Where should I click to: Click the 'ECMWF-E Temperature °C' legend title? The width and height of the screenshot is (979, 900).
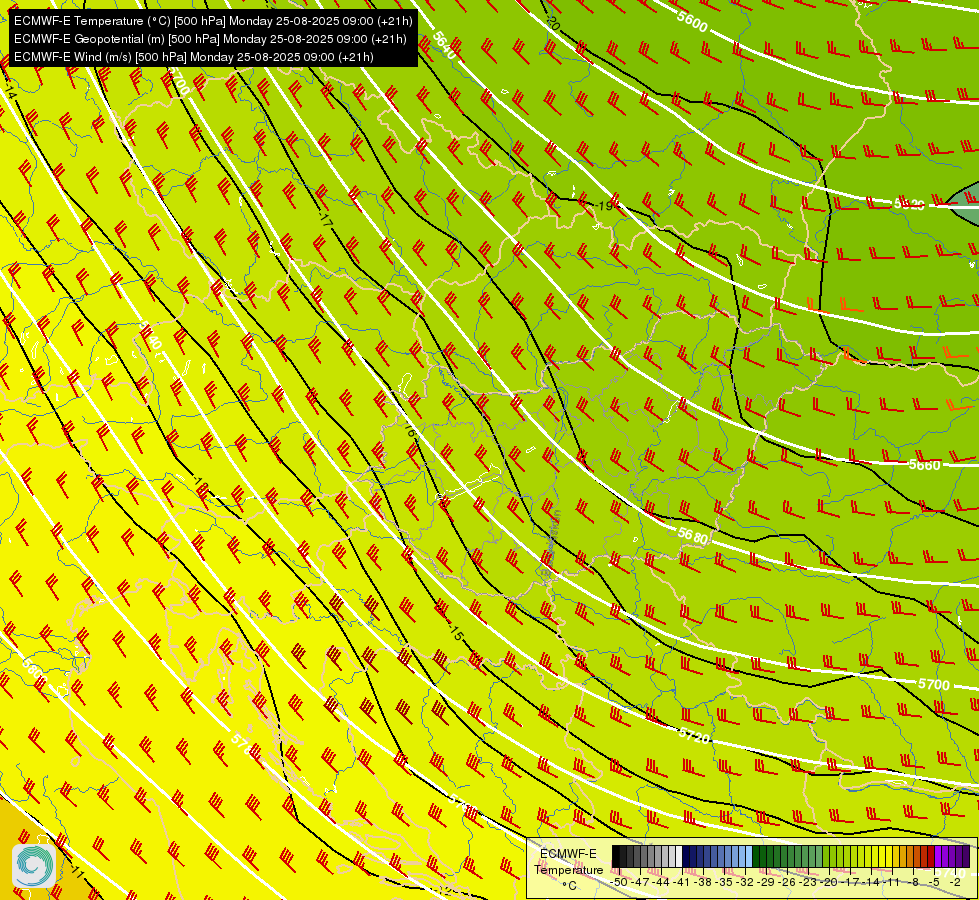click(x=568, y=869)
